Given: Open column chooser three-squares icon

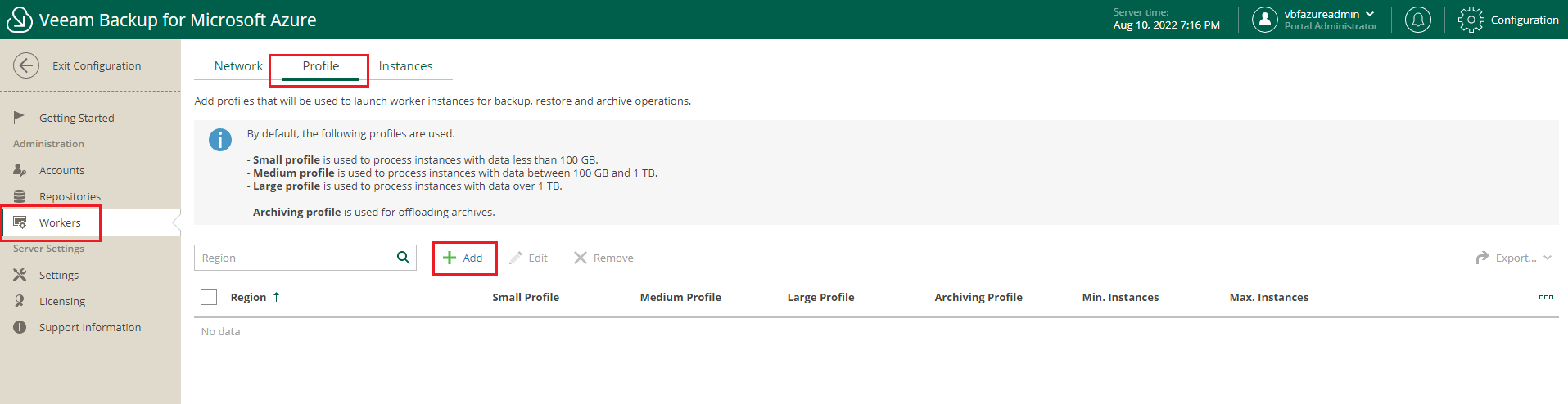Looking at the screenshot, I should click(1546, 297).
